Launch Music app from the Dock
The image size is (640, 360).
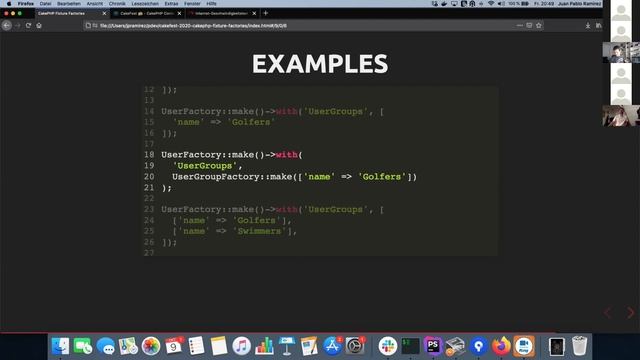click(x=242, y=346)
